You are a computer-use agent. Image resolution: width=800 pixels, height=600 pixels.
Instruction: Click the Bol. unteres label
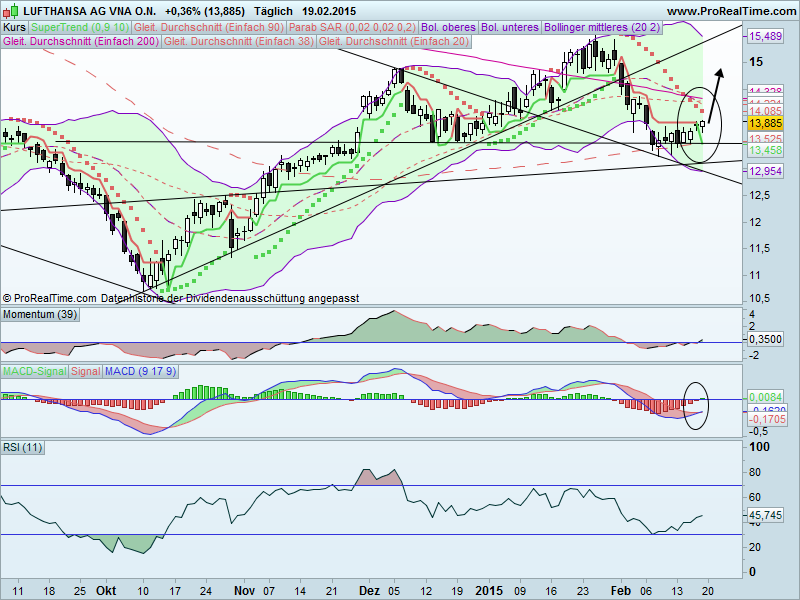tap(510, 27)
